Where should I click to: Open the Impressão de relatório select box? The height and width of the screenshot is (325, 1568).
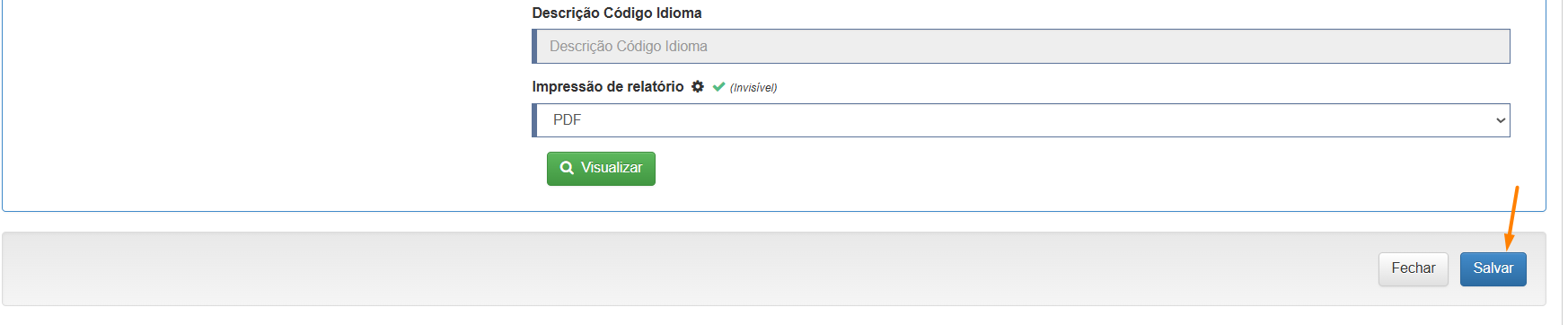1021,120
